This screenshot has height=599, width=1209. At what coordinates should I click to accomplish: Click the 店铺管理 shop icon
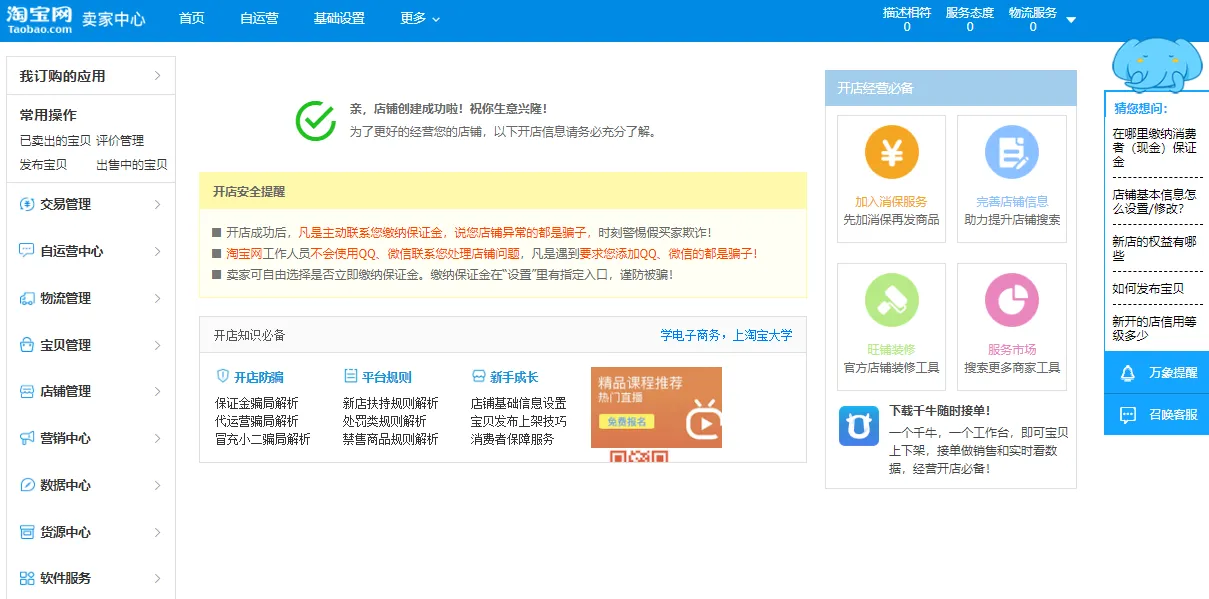[x=27, y=391]
